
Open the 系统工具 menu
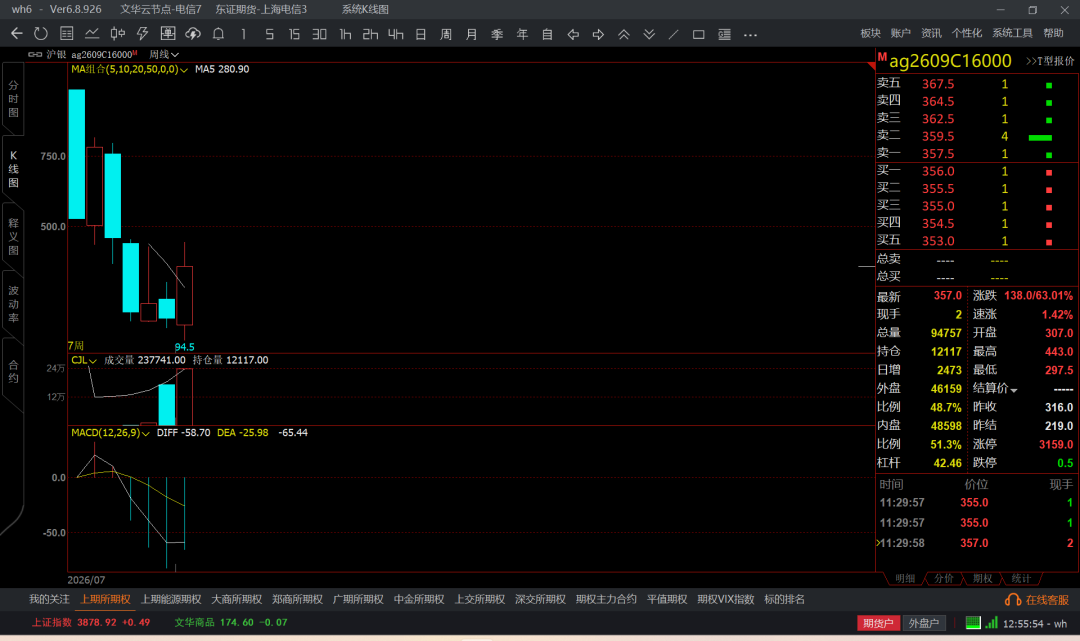1012,33
